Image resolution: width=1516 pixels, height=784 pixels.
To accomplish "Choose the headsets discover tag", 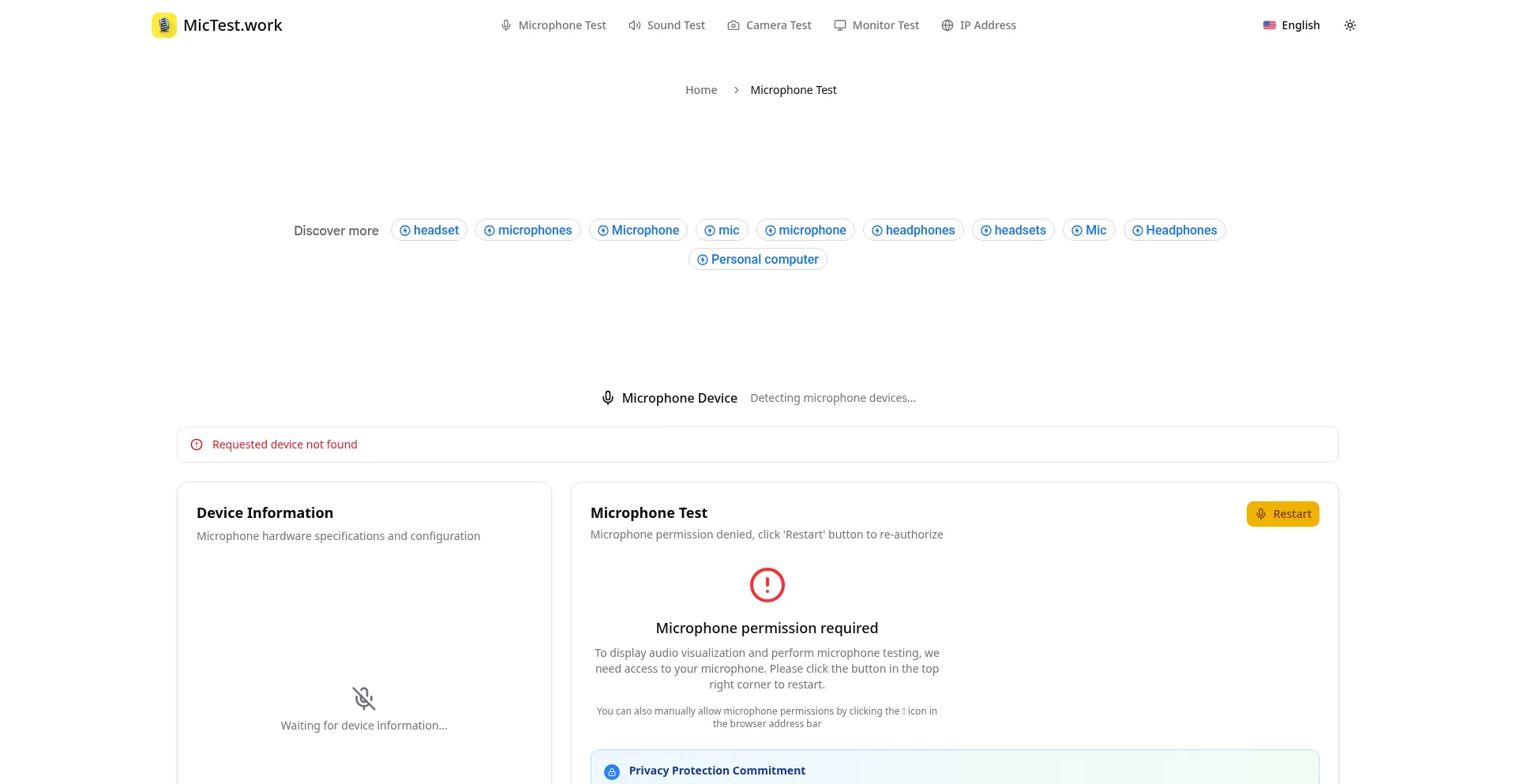I will [x=1013, y=230].
